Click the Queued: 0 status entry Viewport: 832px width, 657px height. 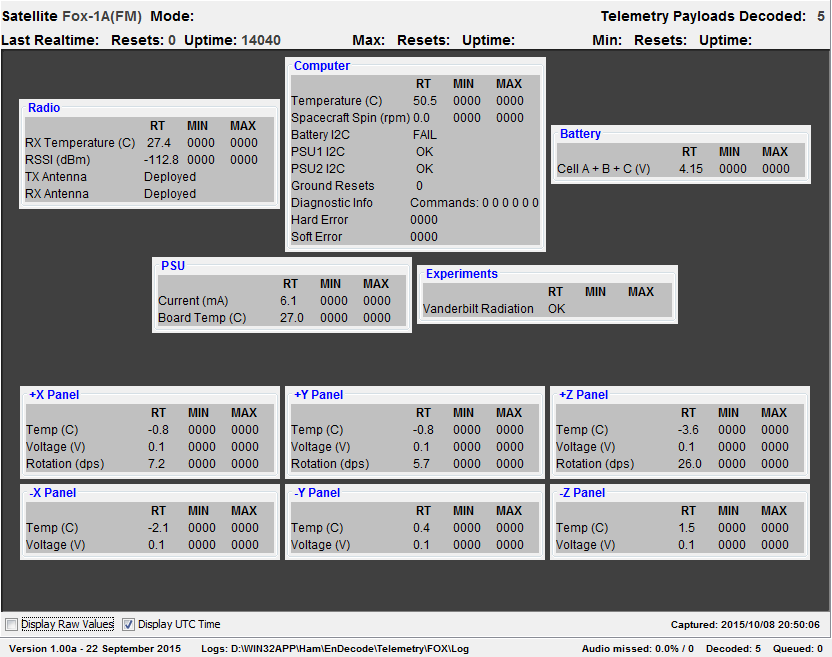click(x=798, y=649)
